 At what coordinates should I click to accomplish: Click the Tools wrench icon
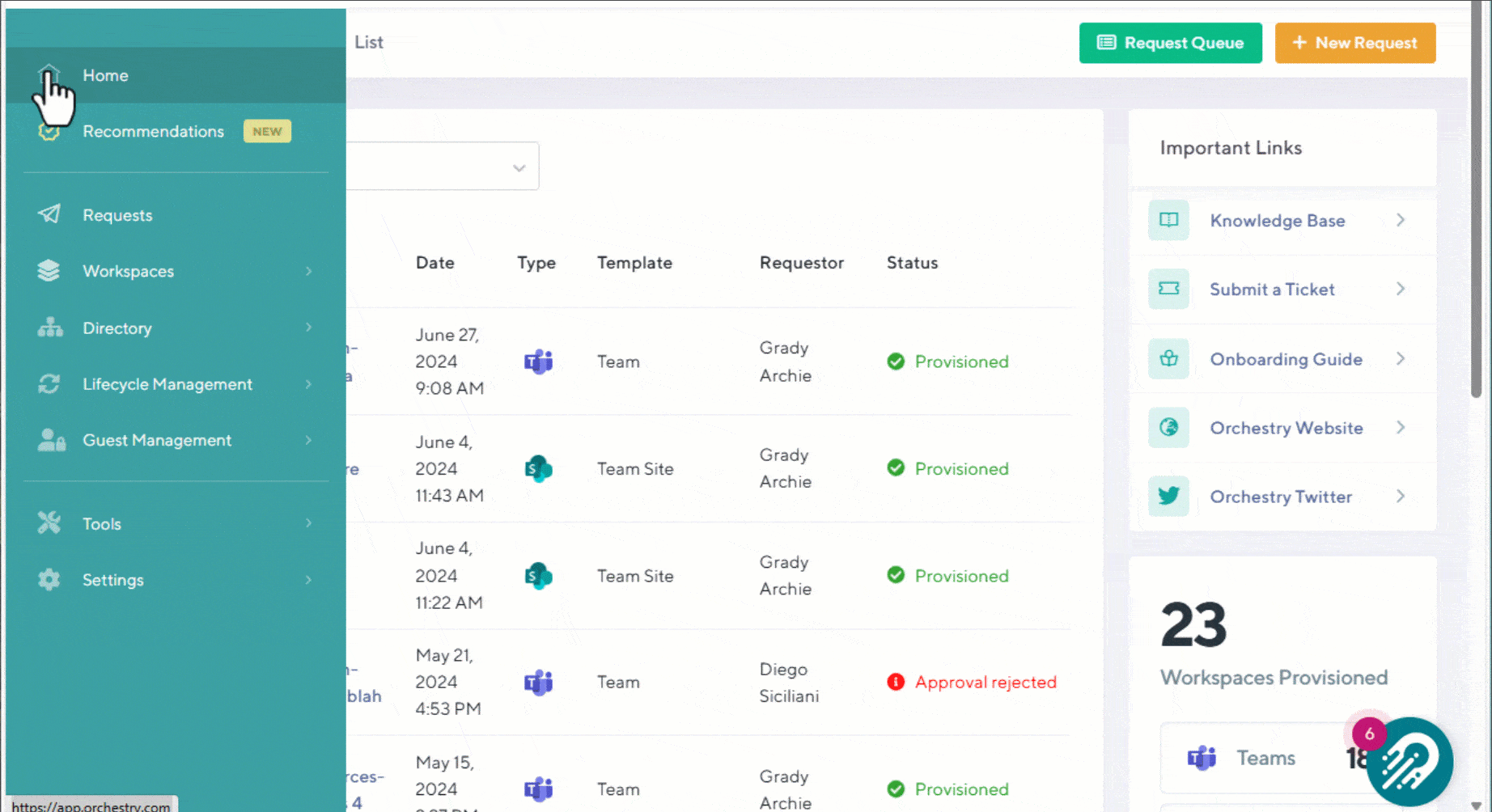click(x=49, y=523)
